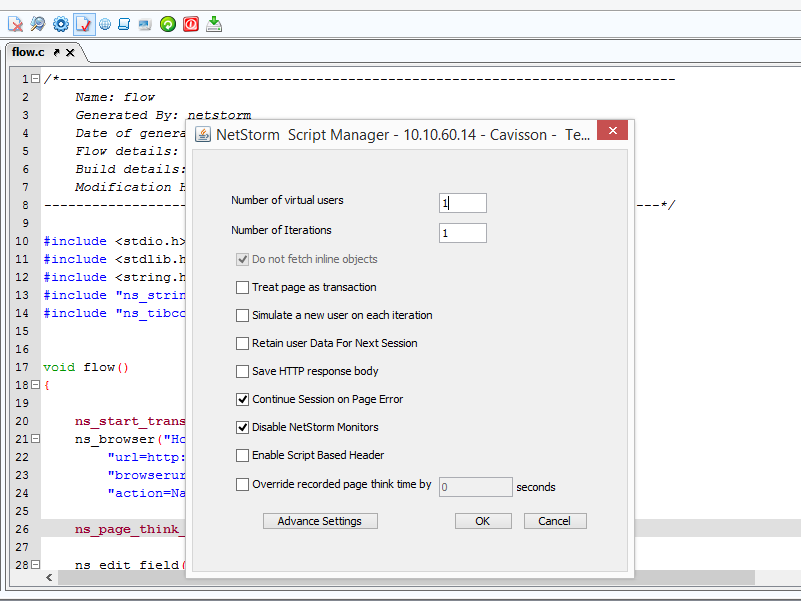
Task: Click the Java icon in the dialog title bar
Action: point(203,134)
